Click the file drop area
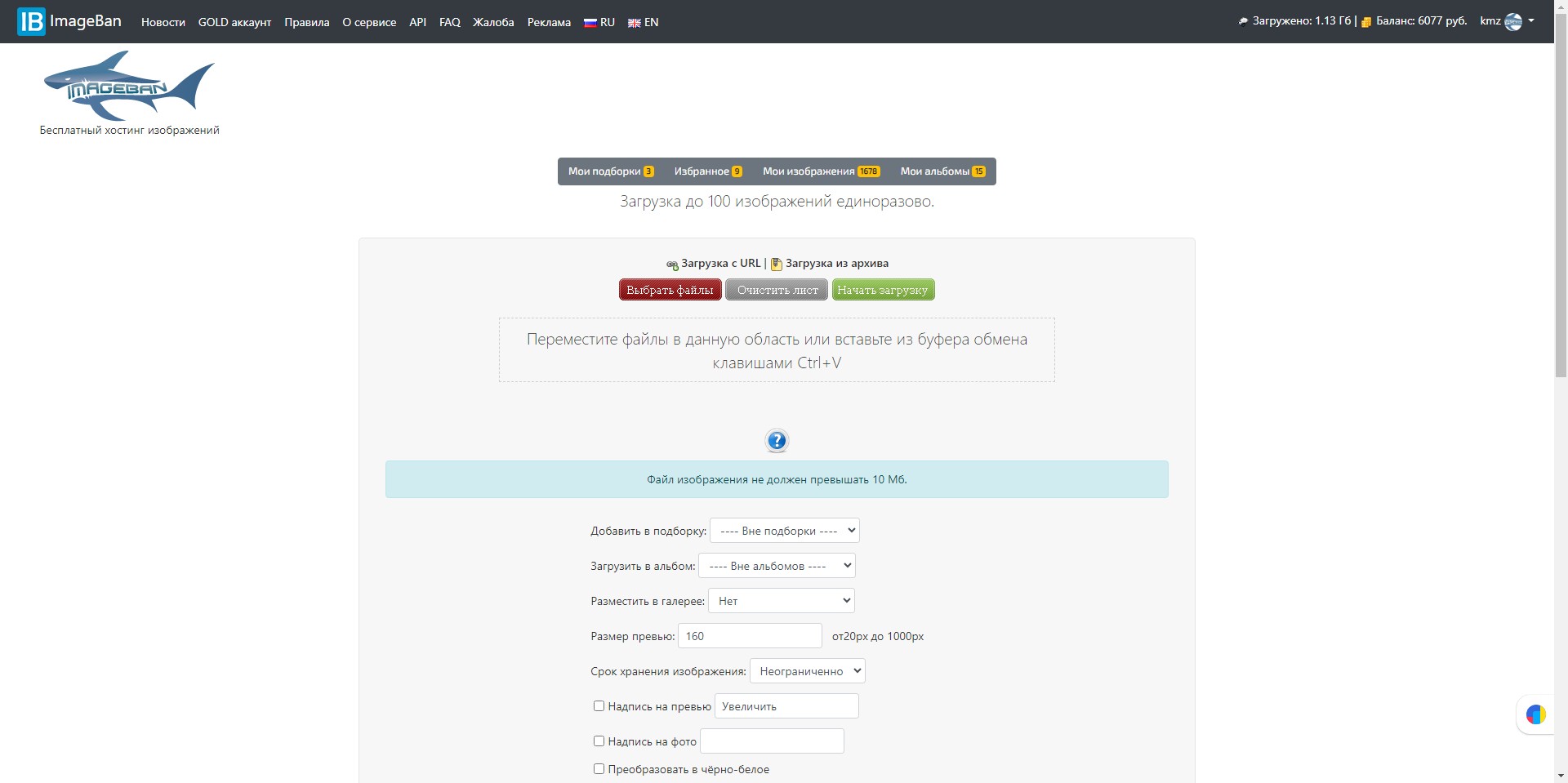Image resolution: width=1568 pixels, height=783 pixels. pos(777,350)
